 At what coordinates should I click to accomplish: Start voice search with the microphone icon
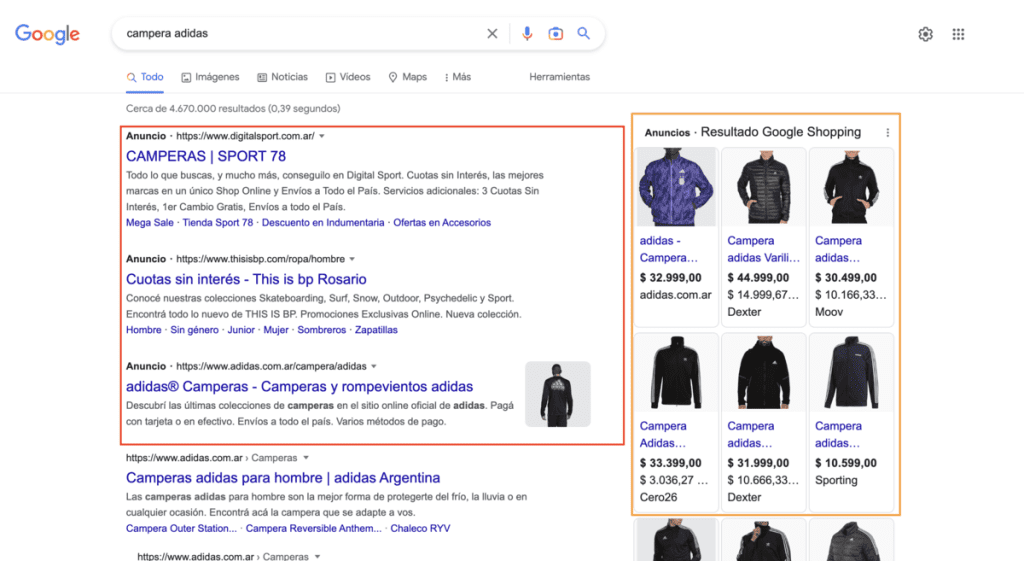pyautogui.click(x=527, y=33)
